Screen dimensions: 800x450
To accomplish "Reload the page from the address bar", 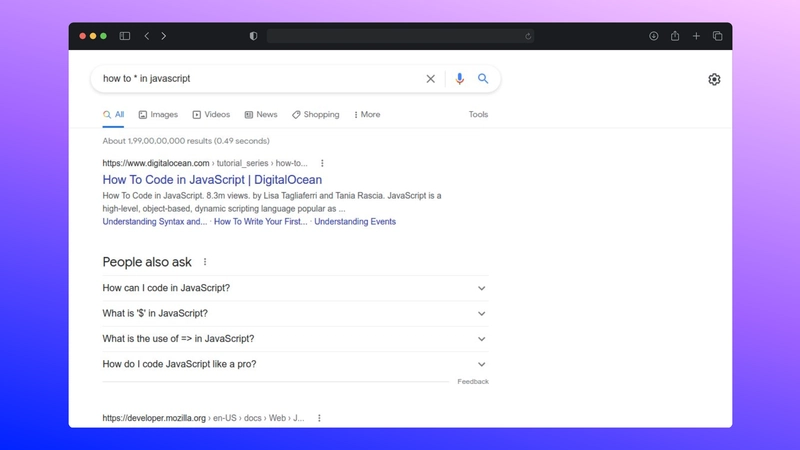I will (x=528, y=36).
